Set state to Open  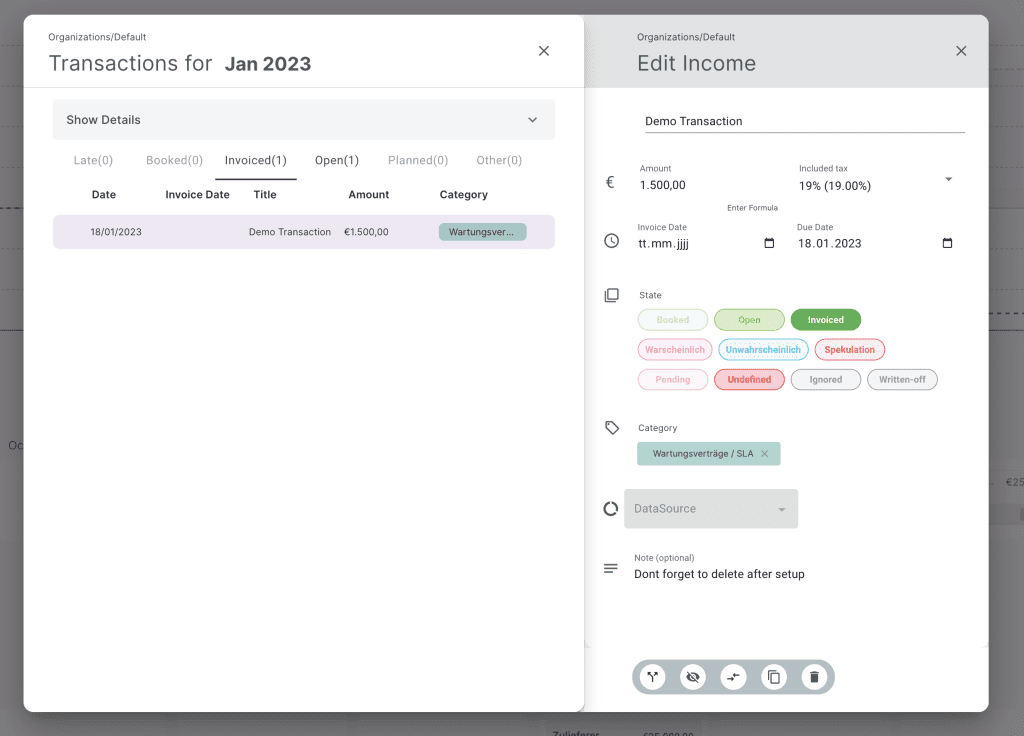pyautogui.click(x=749, y=320)
